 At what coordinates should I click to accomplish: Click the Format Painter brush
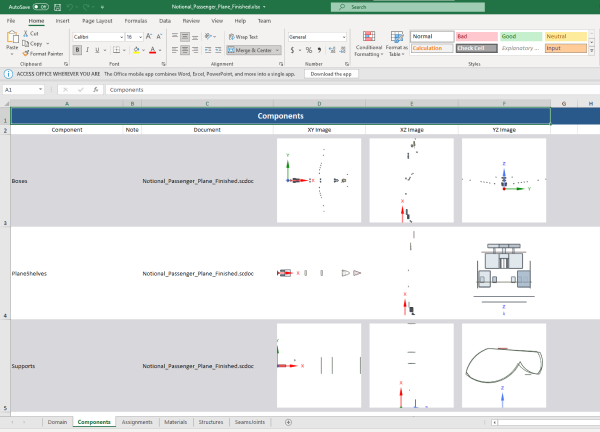[x=26, y=54]
